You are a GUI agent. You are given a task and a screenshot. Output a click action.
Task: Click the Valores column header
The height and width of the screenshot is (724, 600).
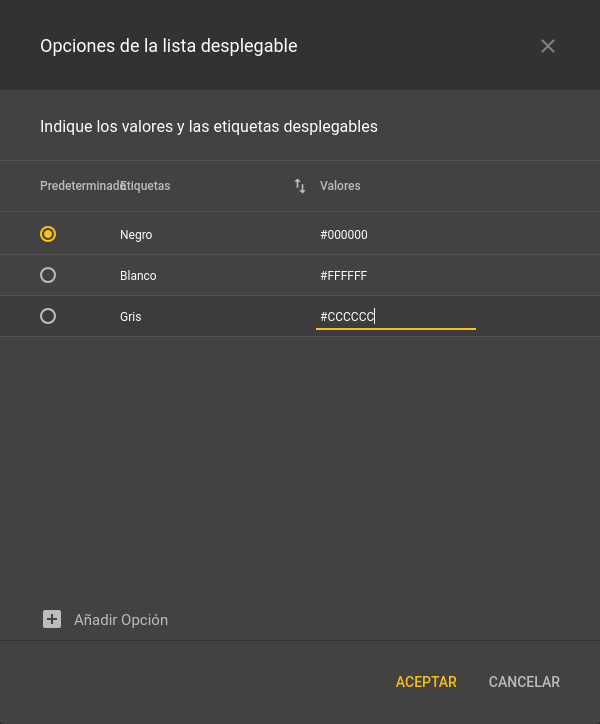(x=340, y=186)
